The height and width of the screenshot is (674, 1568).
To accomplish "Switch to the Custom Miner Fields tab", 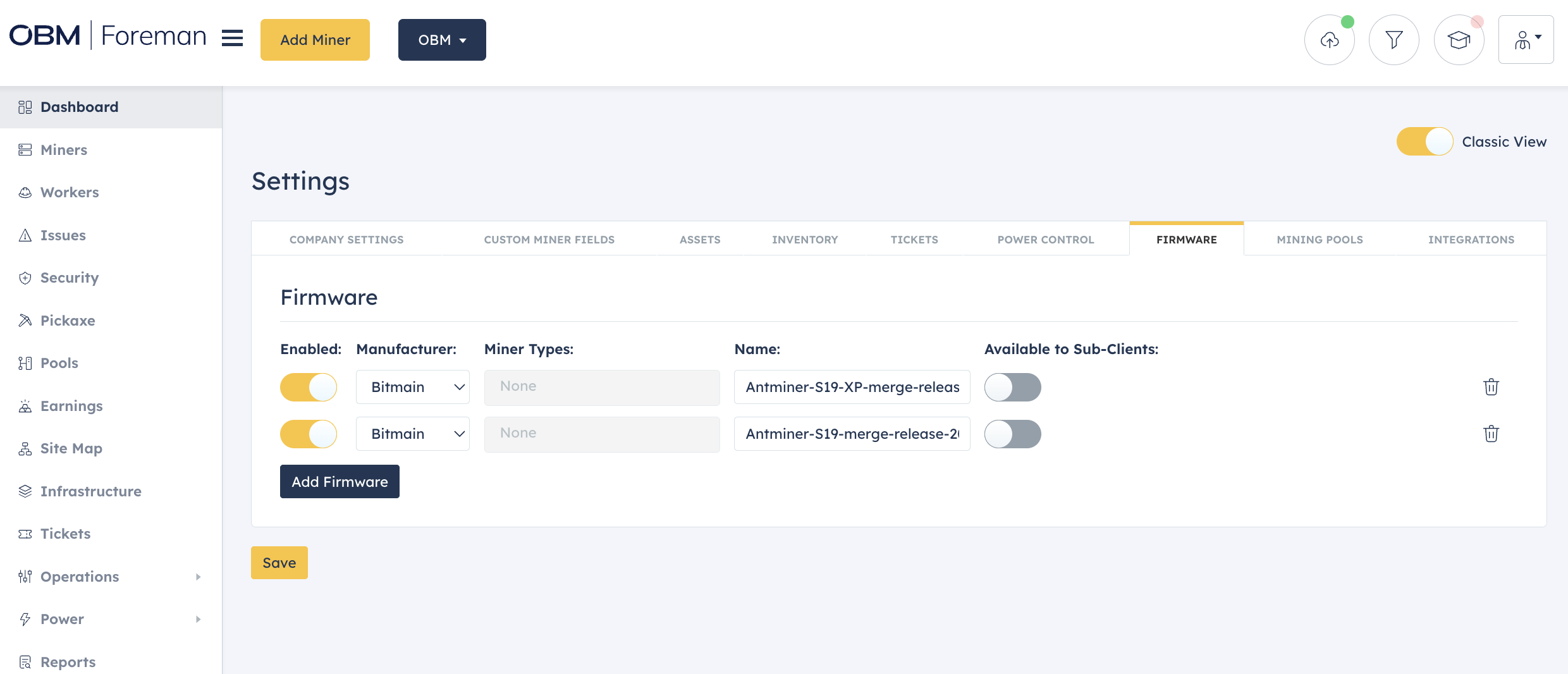I will [549, 240].
